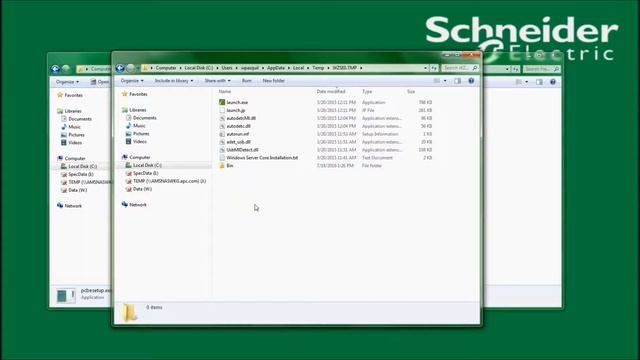Image resolution: width=640 pixels, height=360 pixels.
Task: Select Favorites in the rear window navigation pane
Action: click(x=73, y=96)
